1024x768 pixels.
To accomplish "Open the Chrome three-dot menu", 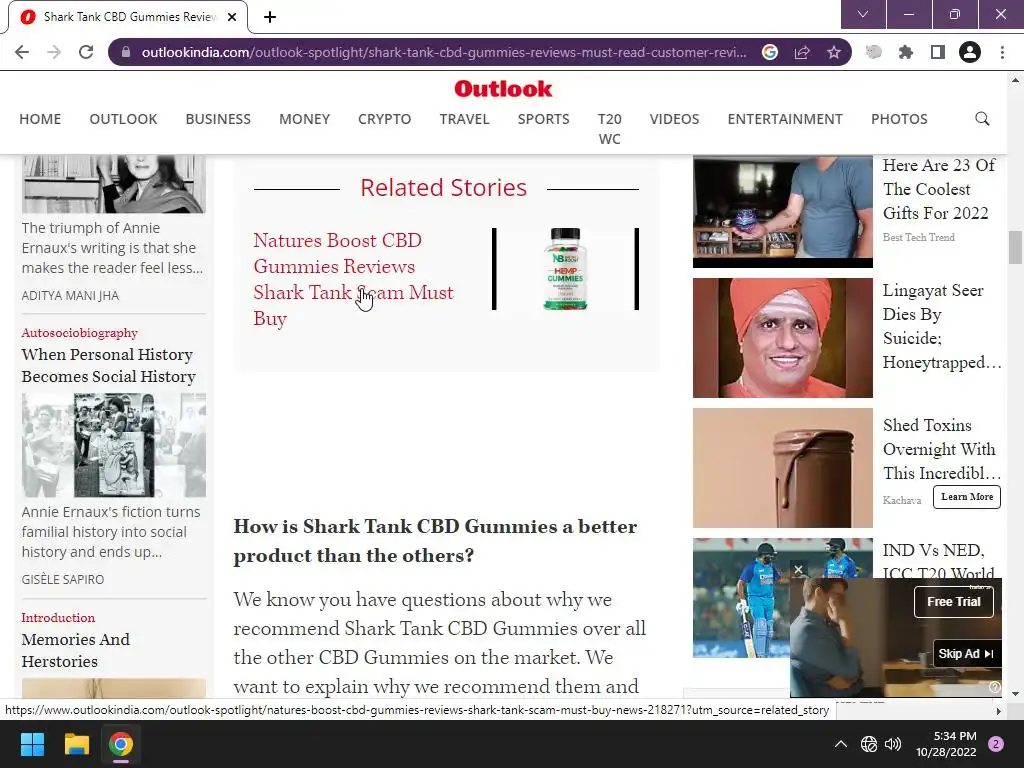I will point(1002,52).
